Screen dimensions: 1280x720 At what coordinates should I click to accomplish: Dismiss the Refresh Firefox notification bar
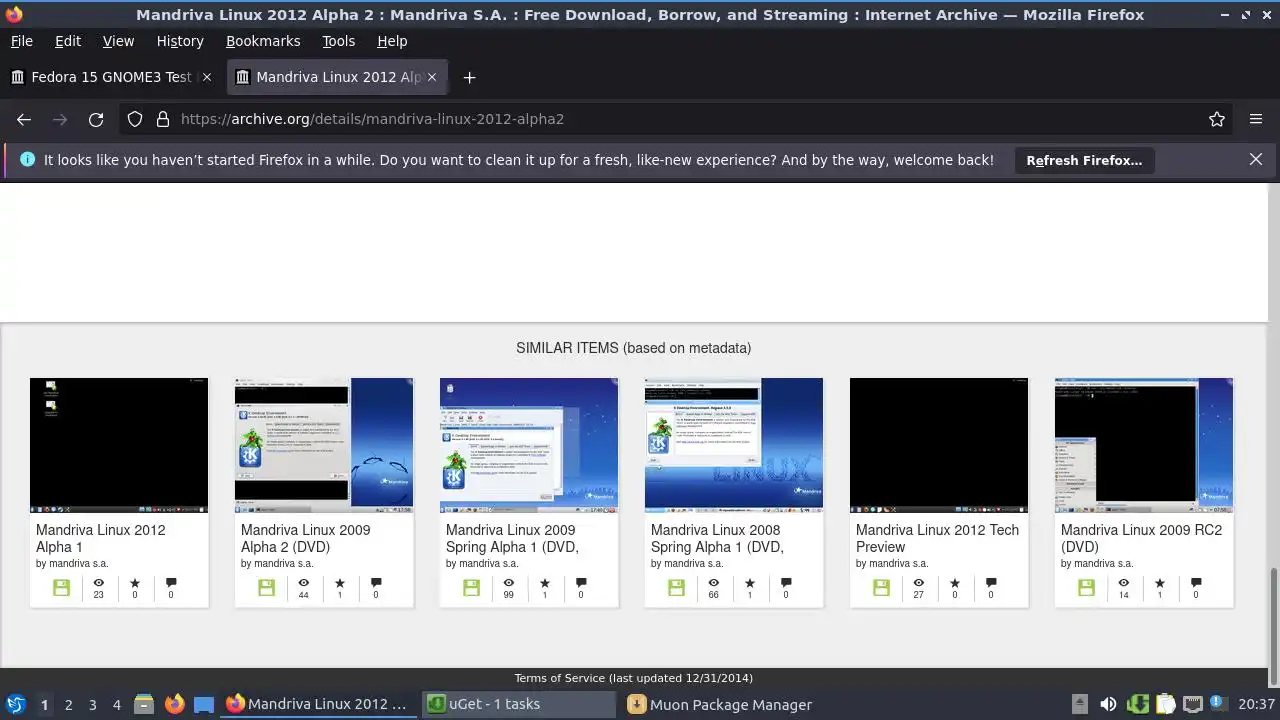click(x=1256, y=159)
